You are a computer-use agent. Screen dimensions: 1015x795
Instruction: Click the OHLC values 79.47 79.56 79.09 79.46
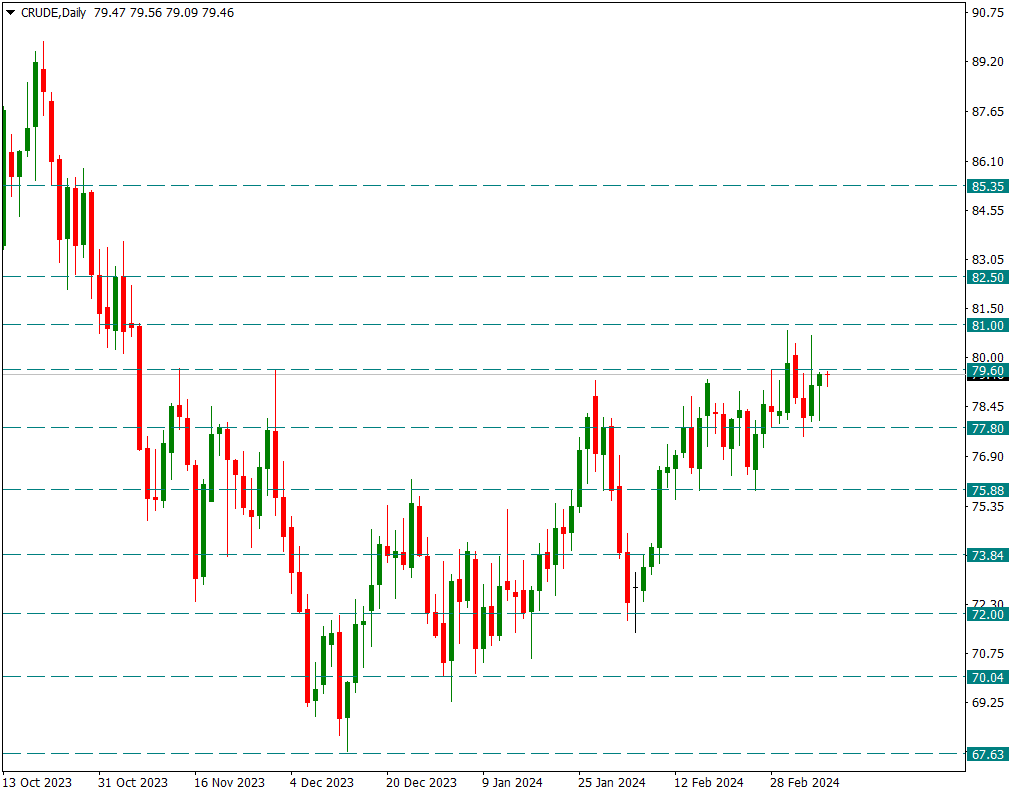tap(164, 13)
